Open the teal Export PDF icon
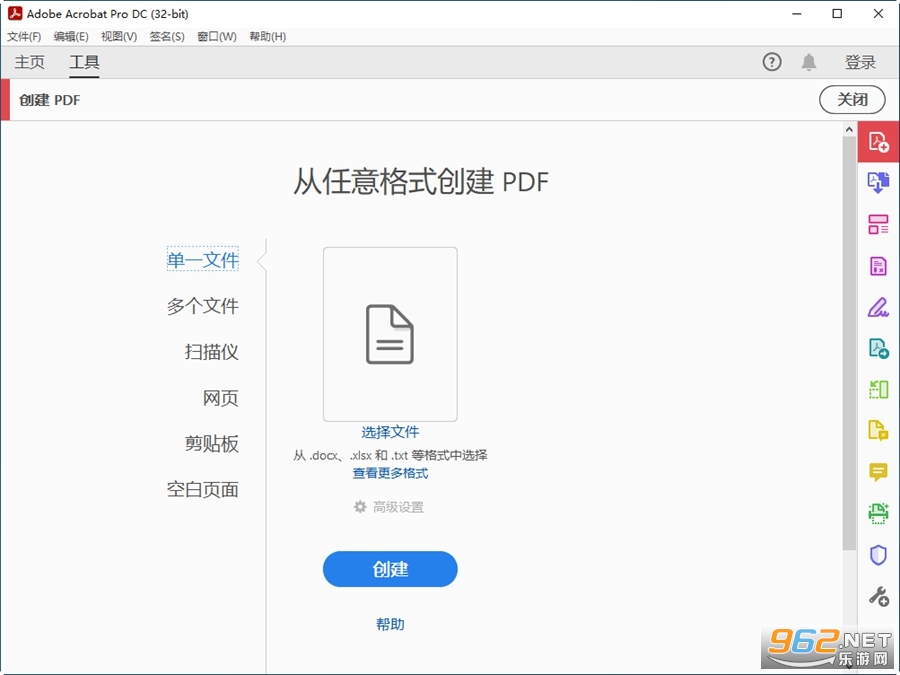 coord(878,348)
